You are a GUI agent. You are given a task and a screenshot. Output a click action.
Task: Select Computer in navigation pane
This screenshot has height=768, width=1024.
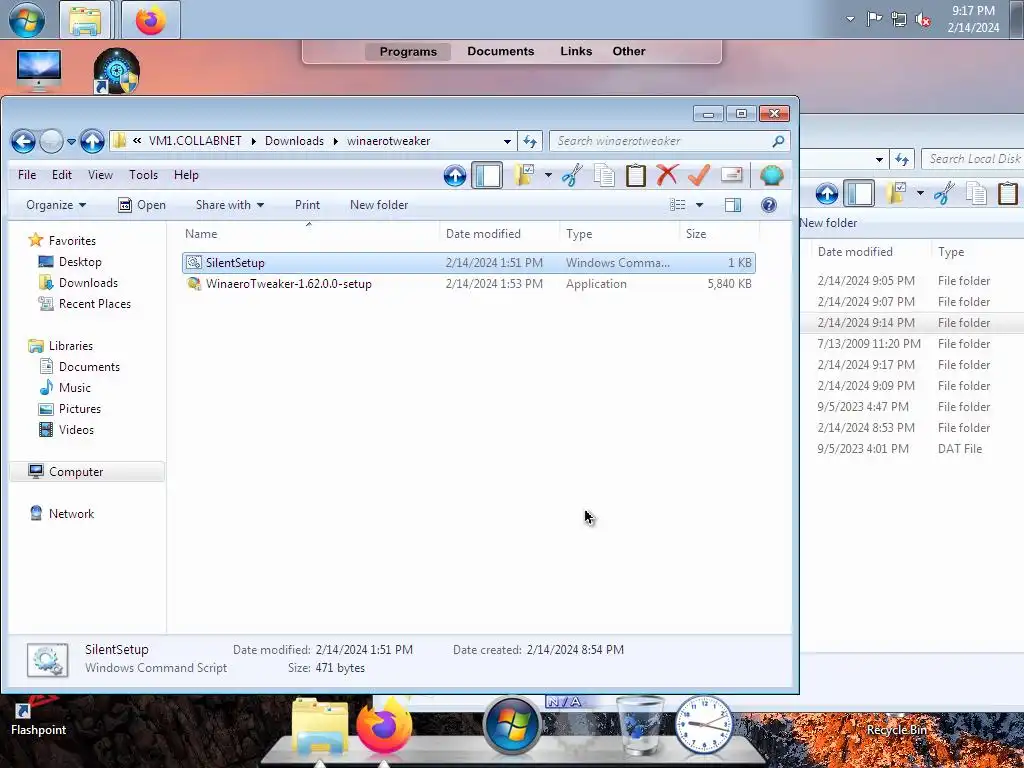coord(86,472)
